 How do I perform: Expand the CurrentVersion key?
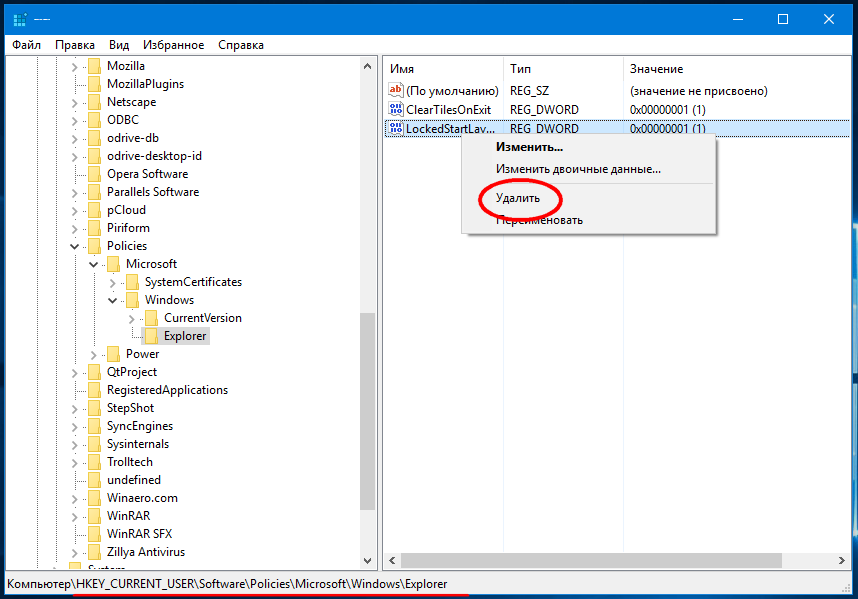[131, 318]
